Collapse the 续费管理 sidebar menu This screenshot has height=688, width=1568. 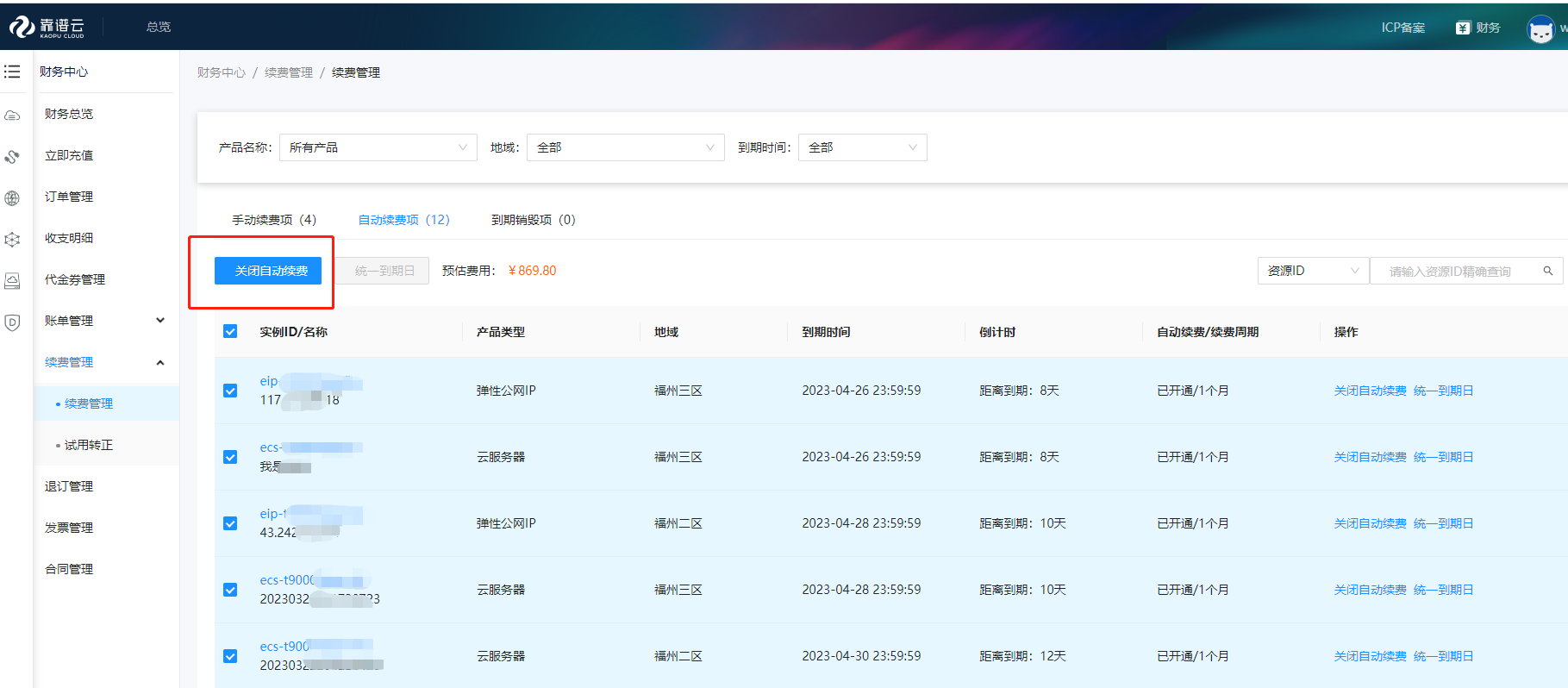[x=105, y=362]
